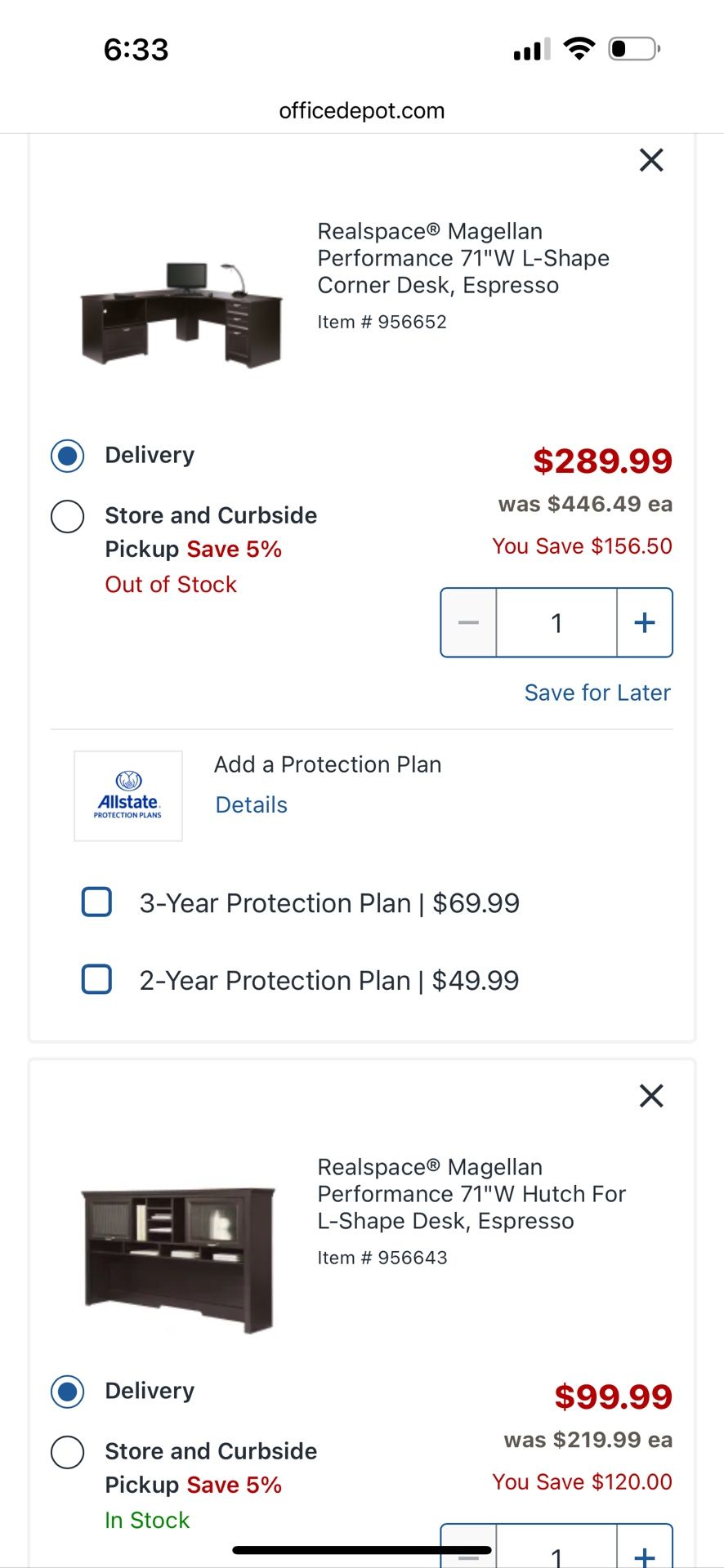Image resolution: width=724 pixels, height=1568 pixels.
Task: Increase hutch quantity with plus button
Action: coord(645,1552)
